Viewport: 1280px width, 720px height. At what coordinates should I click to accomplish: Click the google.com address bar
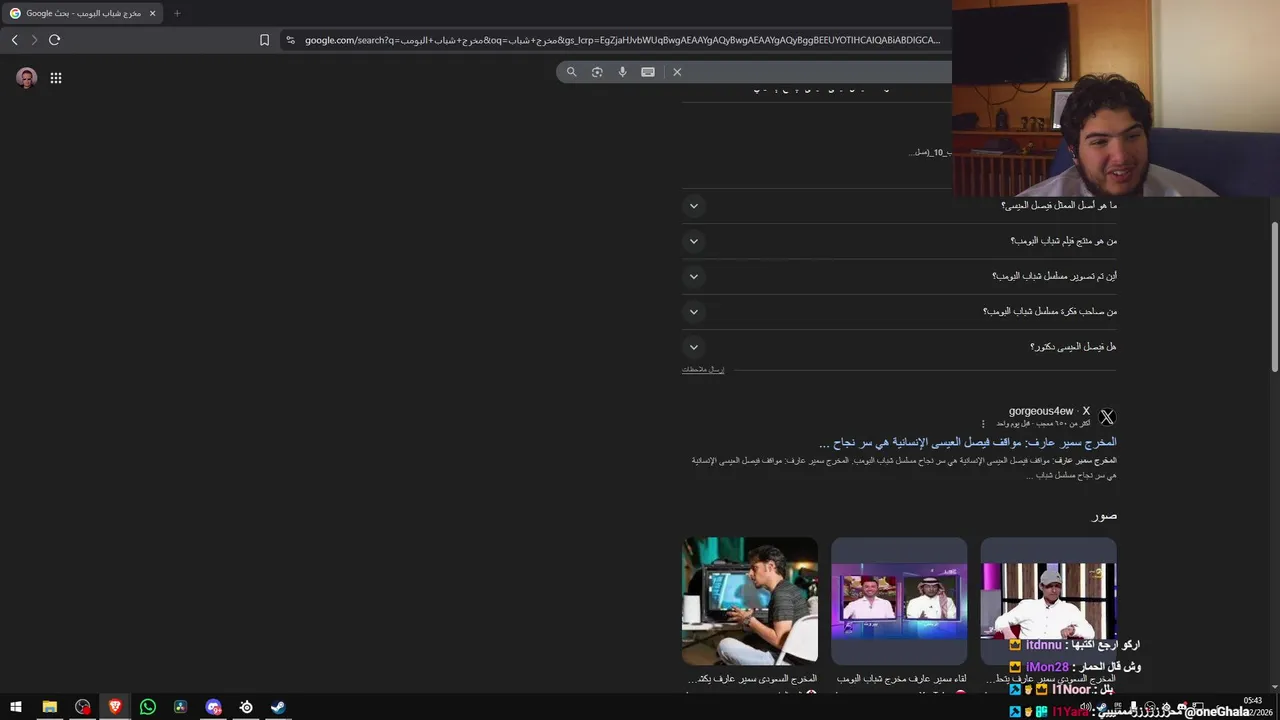pyautogui.click(x=622, y=40)
